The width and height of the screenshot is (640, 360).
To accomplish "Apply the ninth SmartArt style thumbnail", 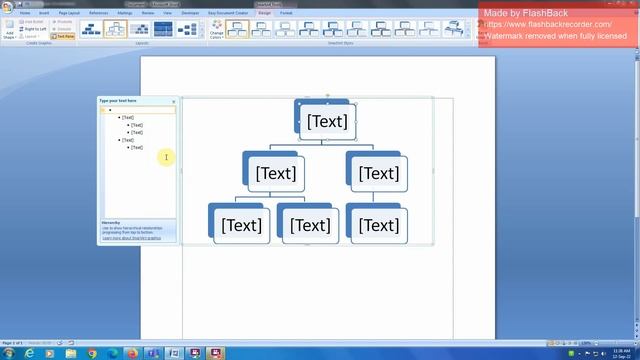I will pyautogui.click(x=429, y=29).
